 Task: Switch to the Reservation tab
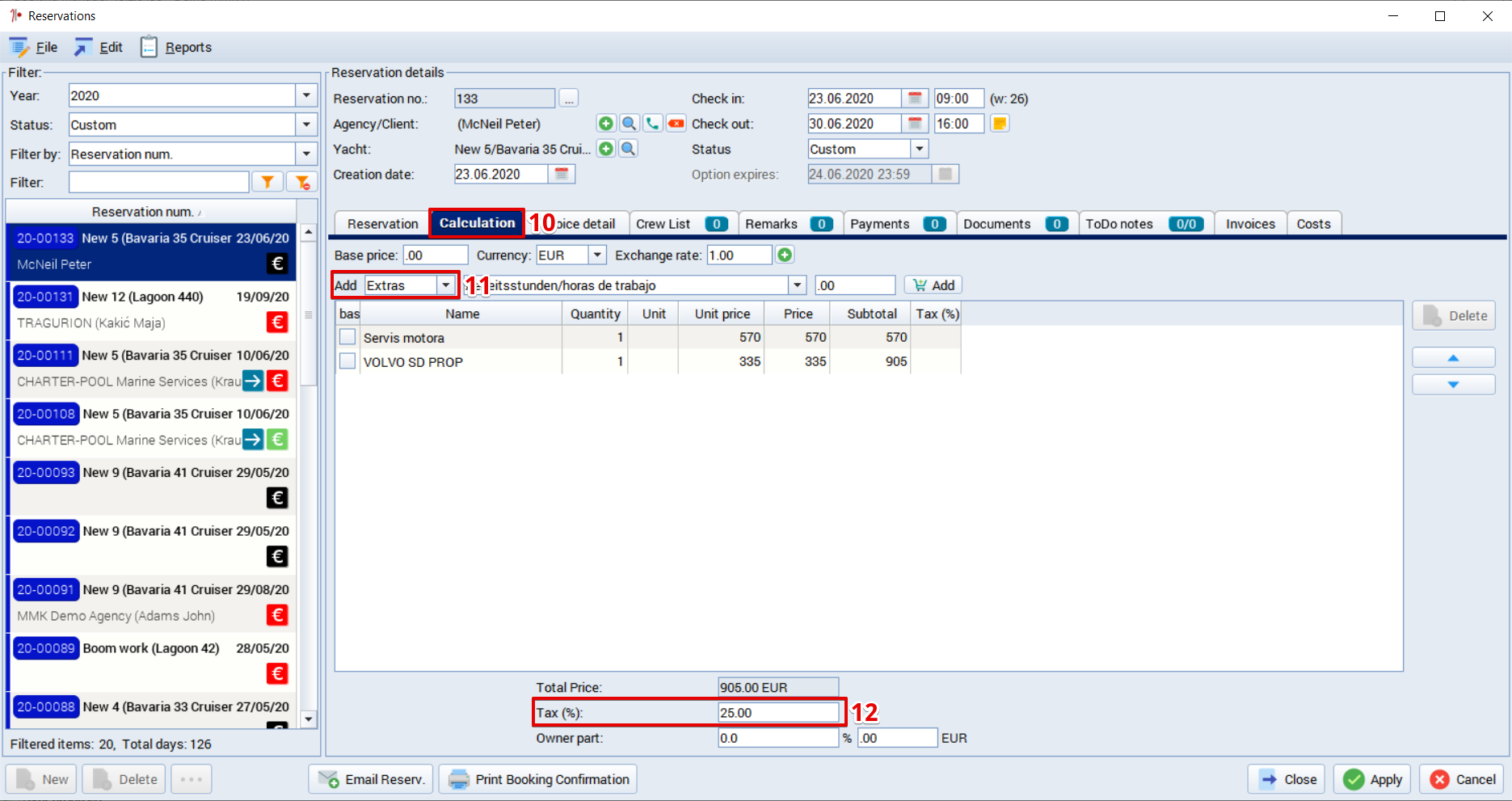click(x=382, y=224)
